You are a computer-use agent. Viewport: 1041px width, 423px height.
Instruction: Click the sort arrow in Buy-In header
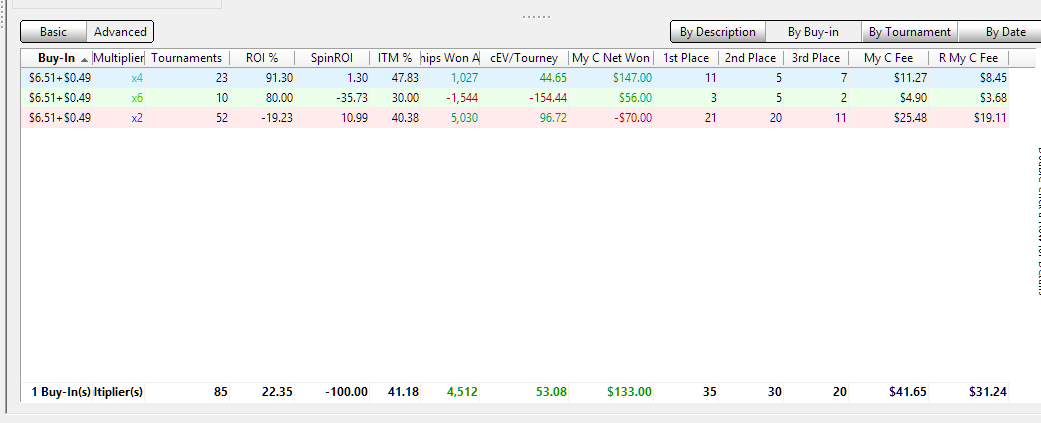point(84,59)
